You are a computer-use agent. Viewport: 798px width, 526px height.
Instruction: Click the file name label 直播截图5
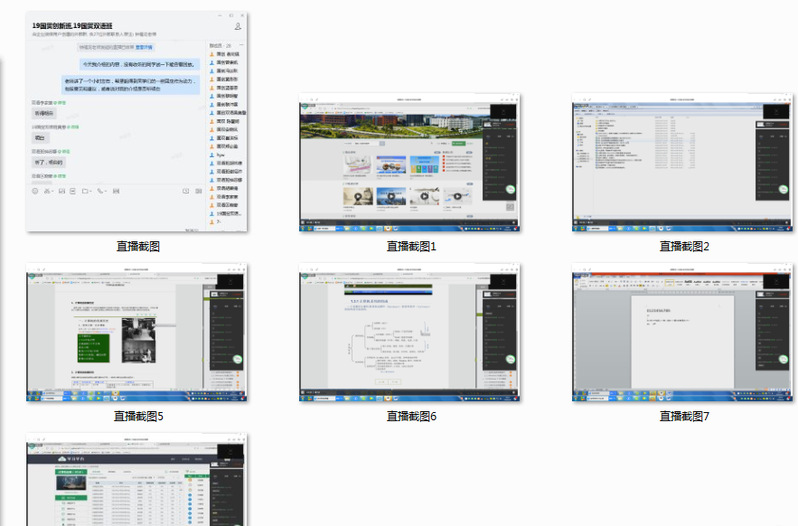click(138, 416)
